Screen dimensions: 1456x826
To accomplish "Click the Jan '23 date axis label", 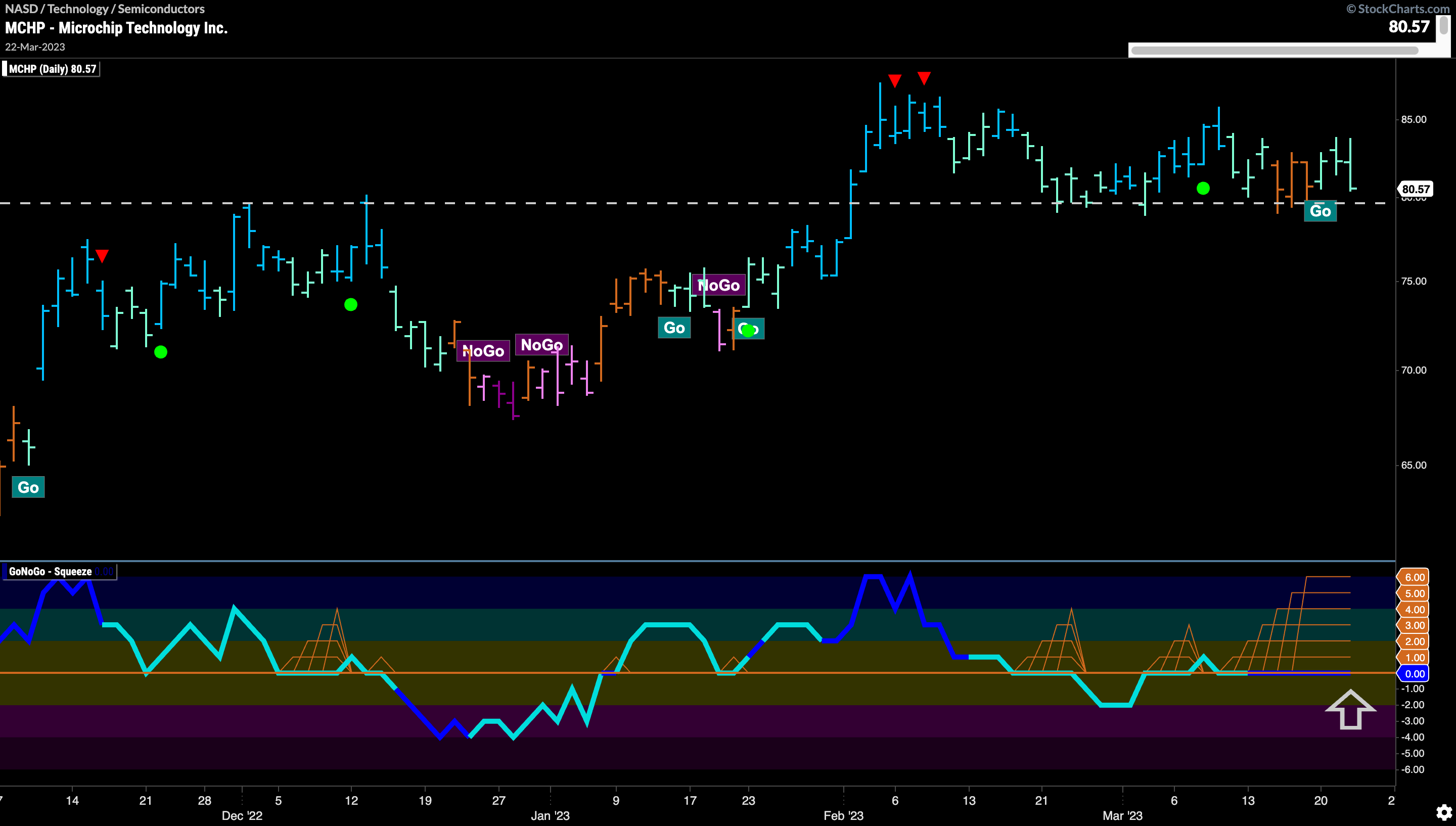I will pos(550,816).
